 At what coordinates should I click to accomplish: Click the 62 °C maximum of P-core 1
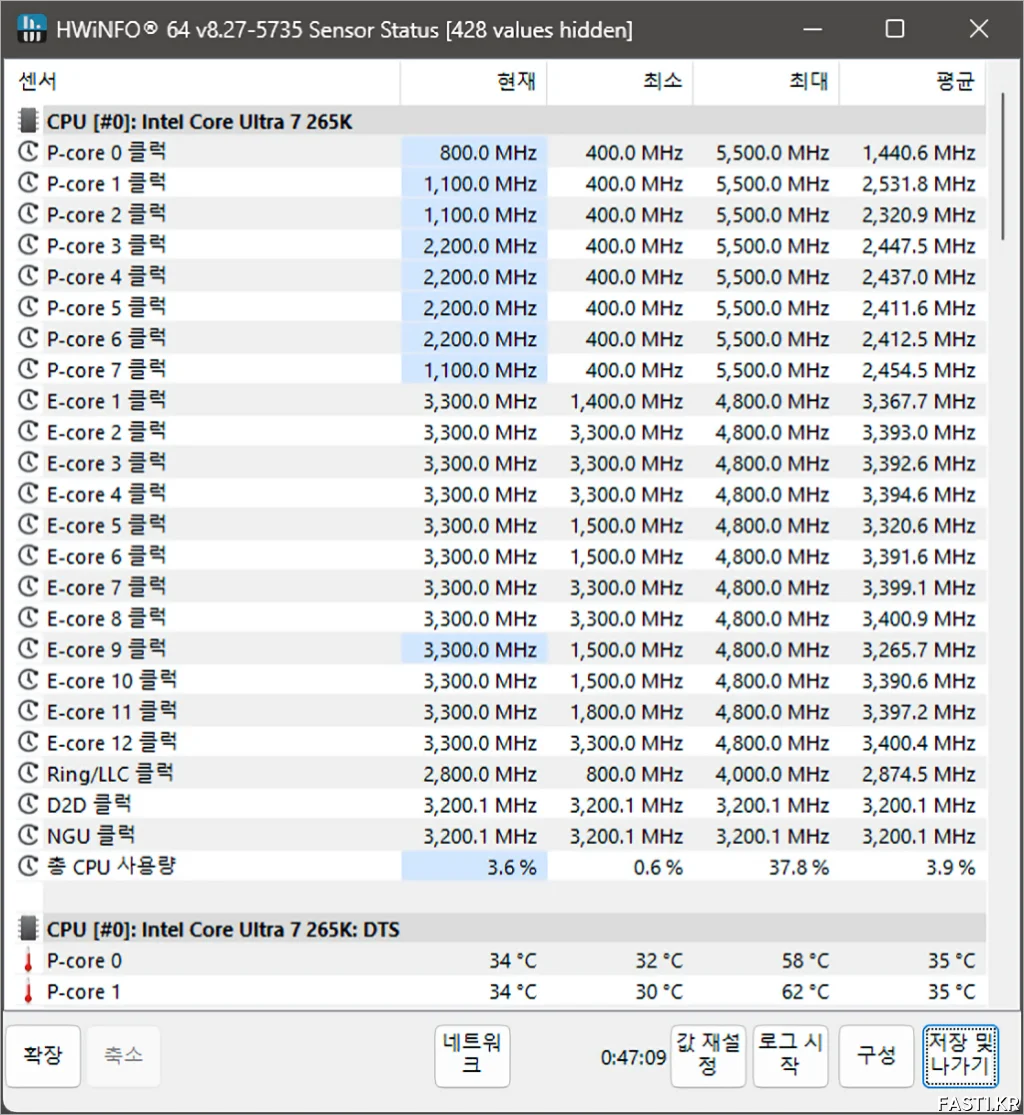coord(805,991)
